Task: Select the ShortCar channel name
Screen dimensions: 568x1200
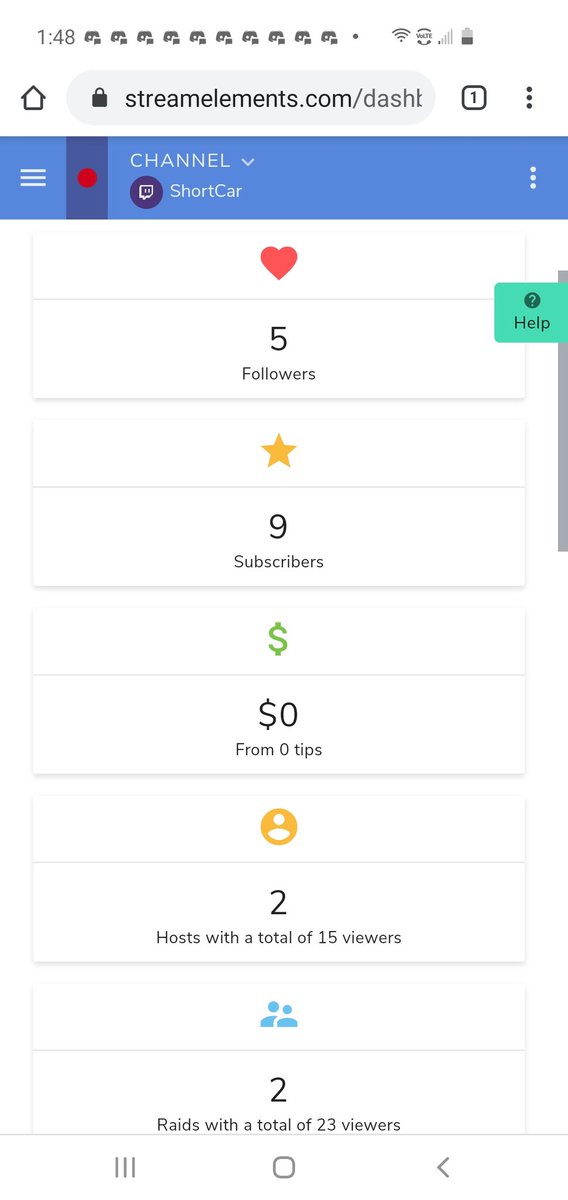Action: (x=206, y=191)
